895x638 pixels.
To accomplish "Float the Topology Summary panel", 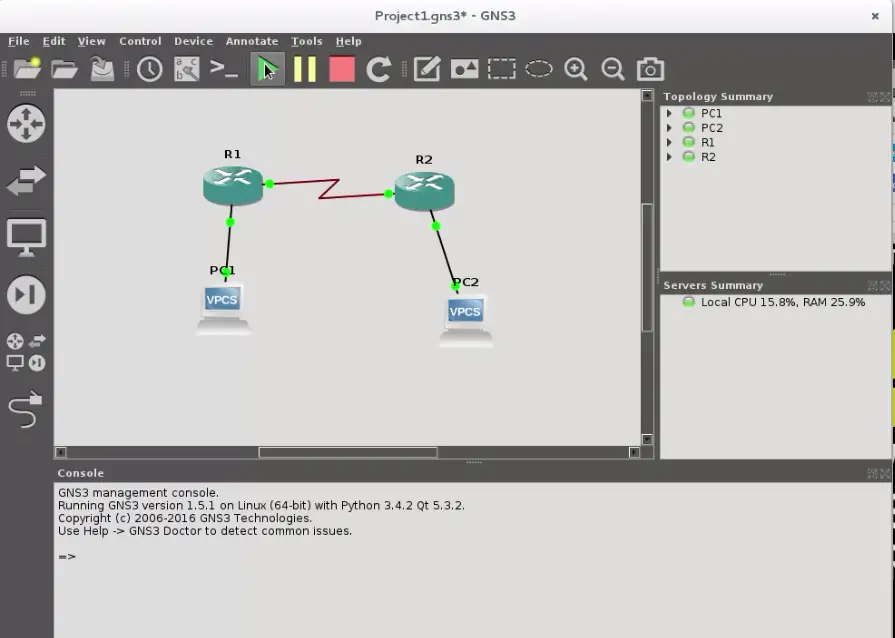I will (x=872, y=97).
